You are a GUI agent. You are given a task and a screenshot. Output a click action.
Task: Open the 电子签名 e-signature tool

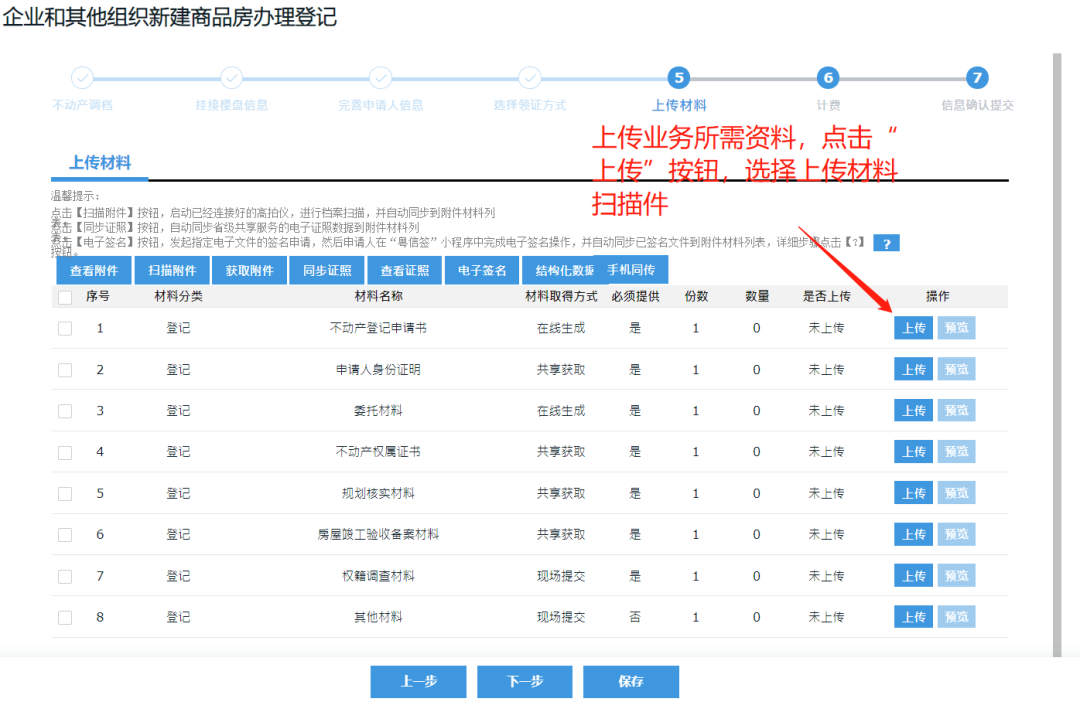point(481,269)
